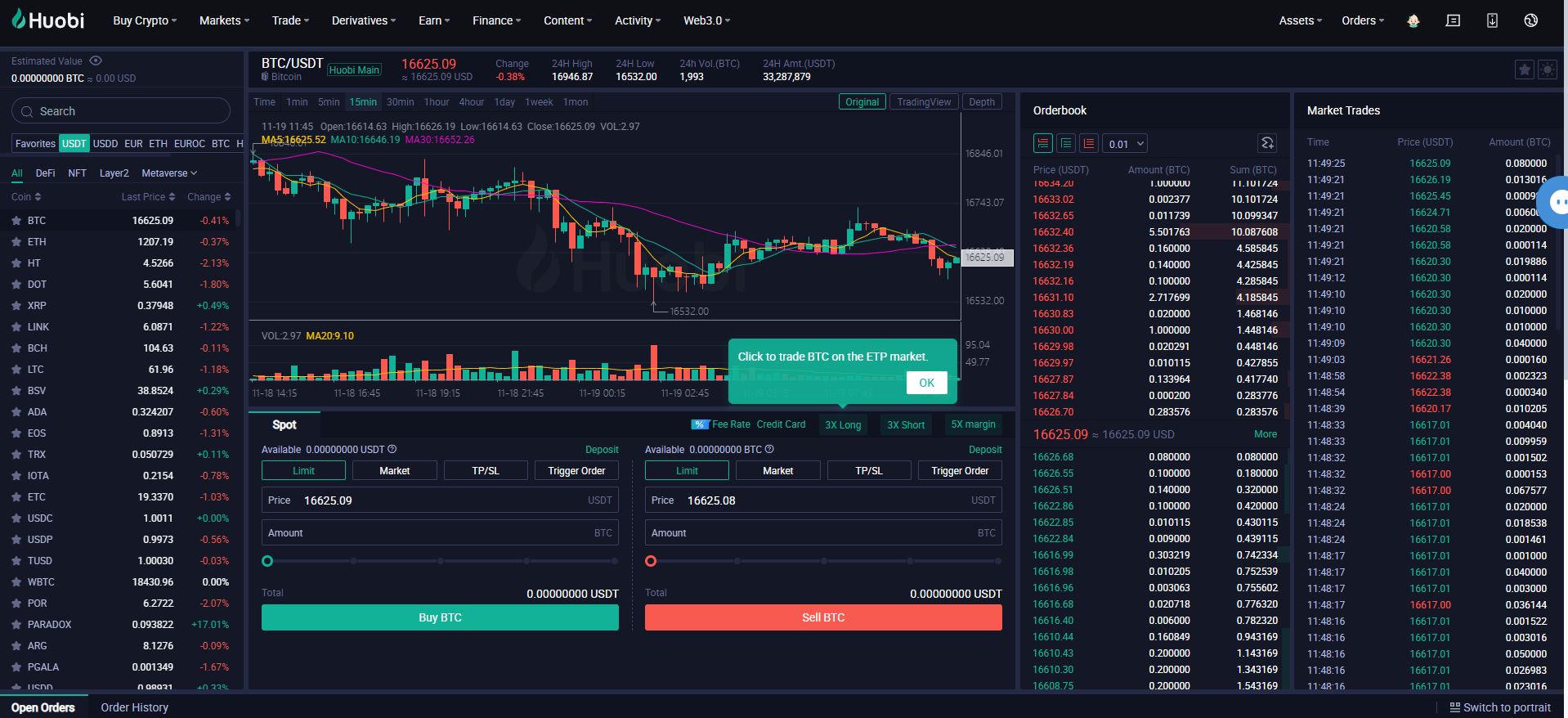Open the language globe icon
The image size is (1568, 718).
point(1531,20)
